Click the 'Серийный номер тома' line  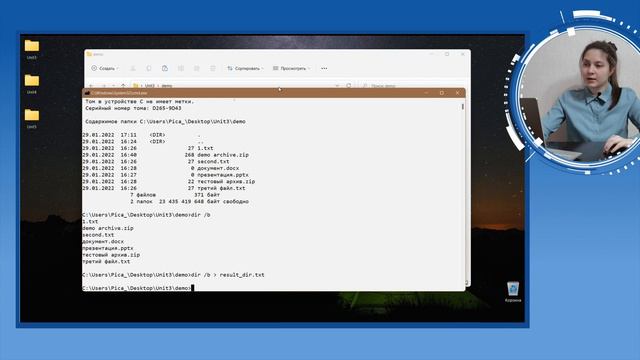coord(133,108)
